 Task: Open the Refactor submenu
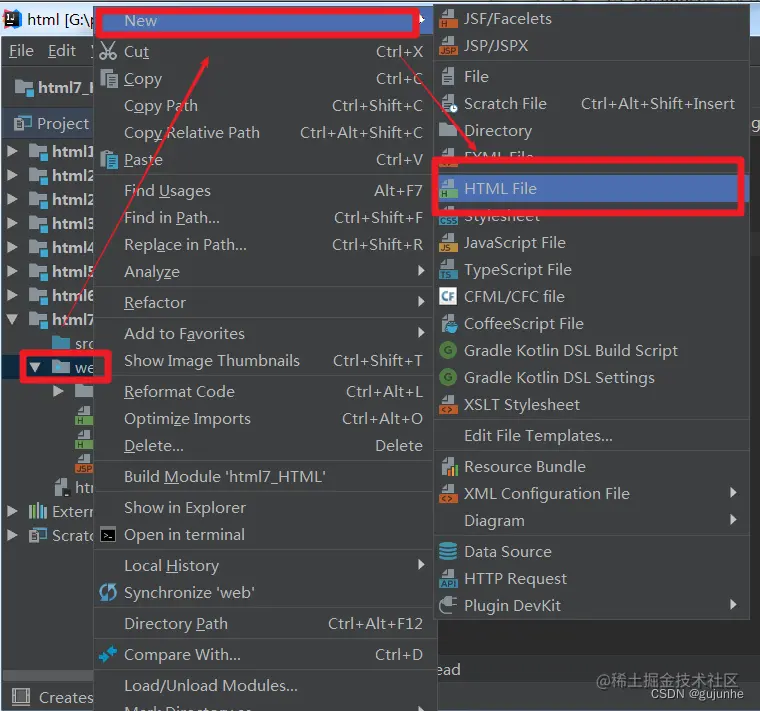coord(262,303)
